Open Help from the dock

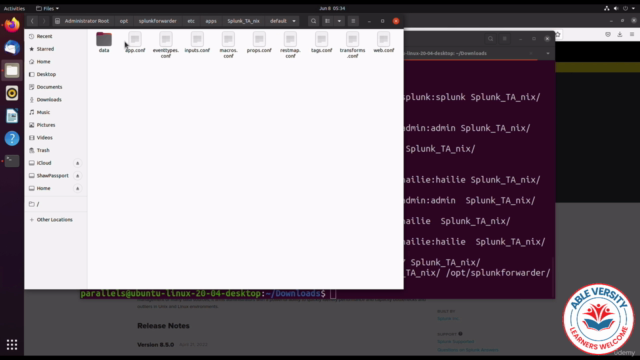(x=12, y=138)
